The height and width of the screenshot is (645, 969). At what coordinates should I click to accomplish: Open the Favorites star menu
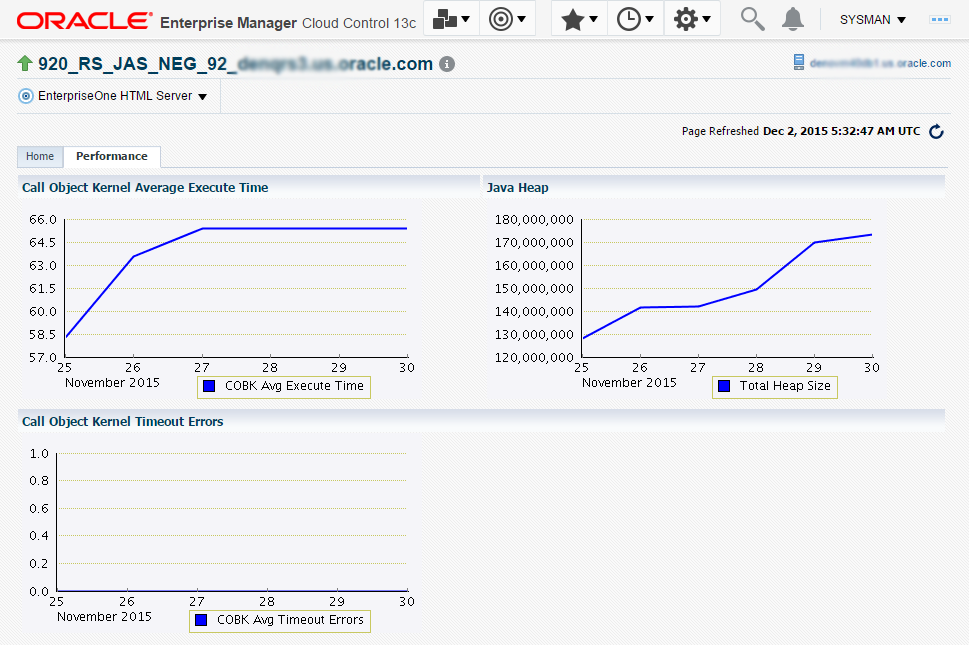coord(579,19)
